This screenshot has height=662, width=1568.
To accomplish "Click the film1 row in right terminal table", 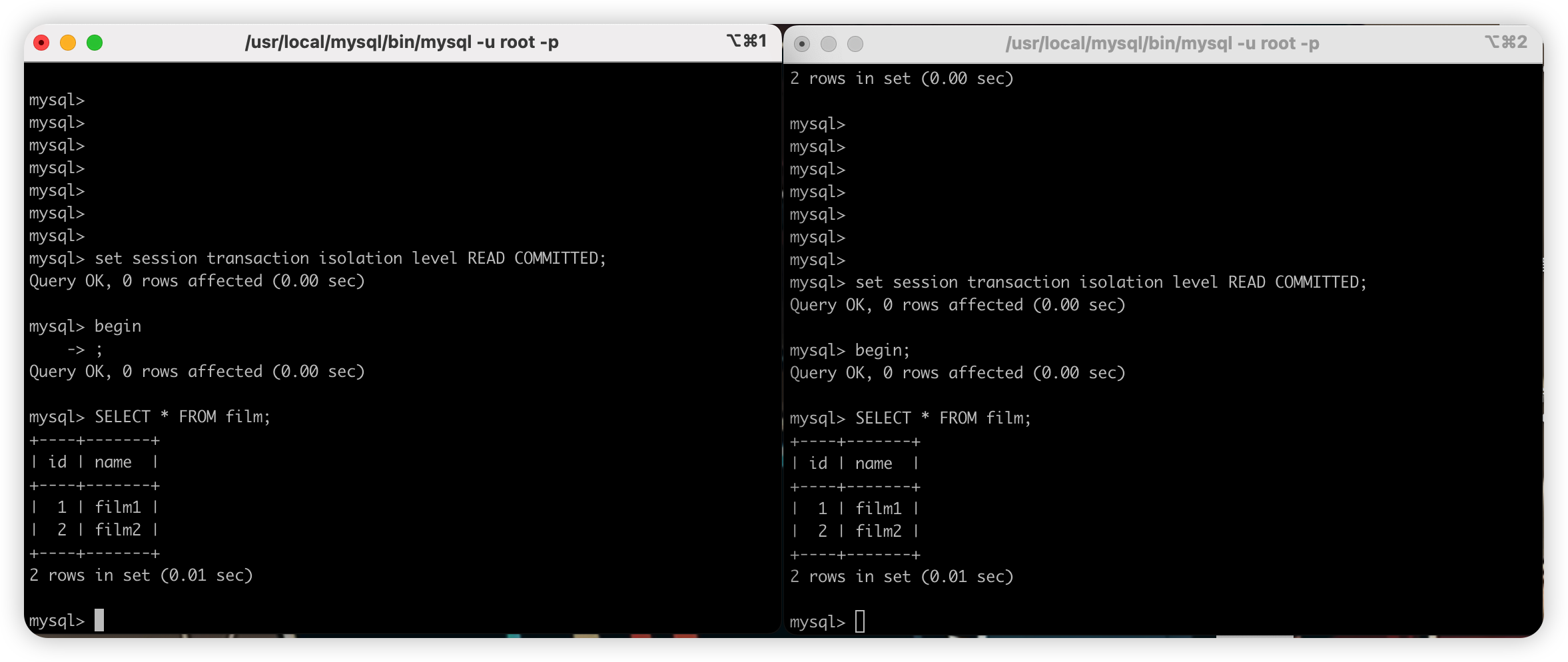I will 855,509.
